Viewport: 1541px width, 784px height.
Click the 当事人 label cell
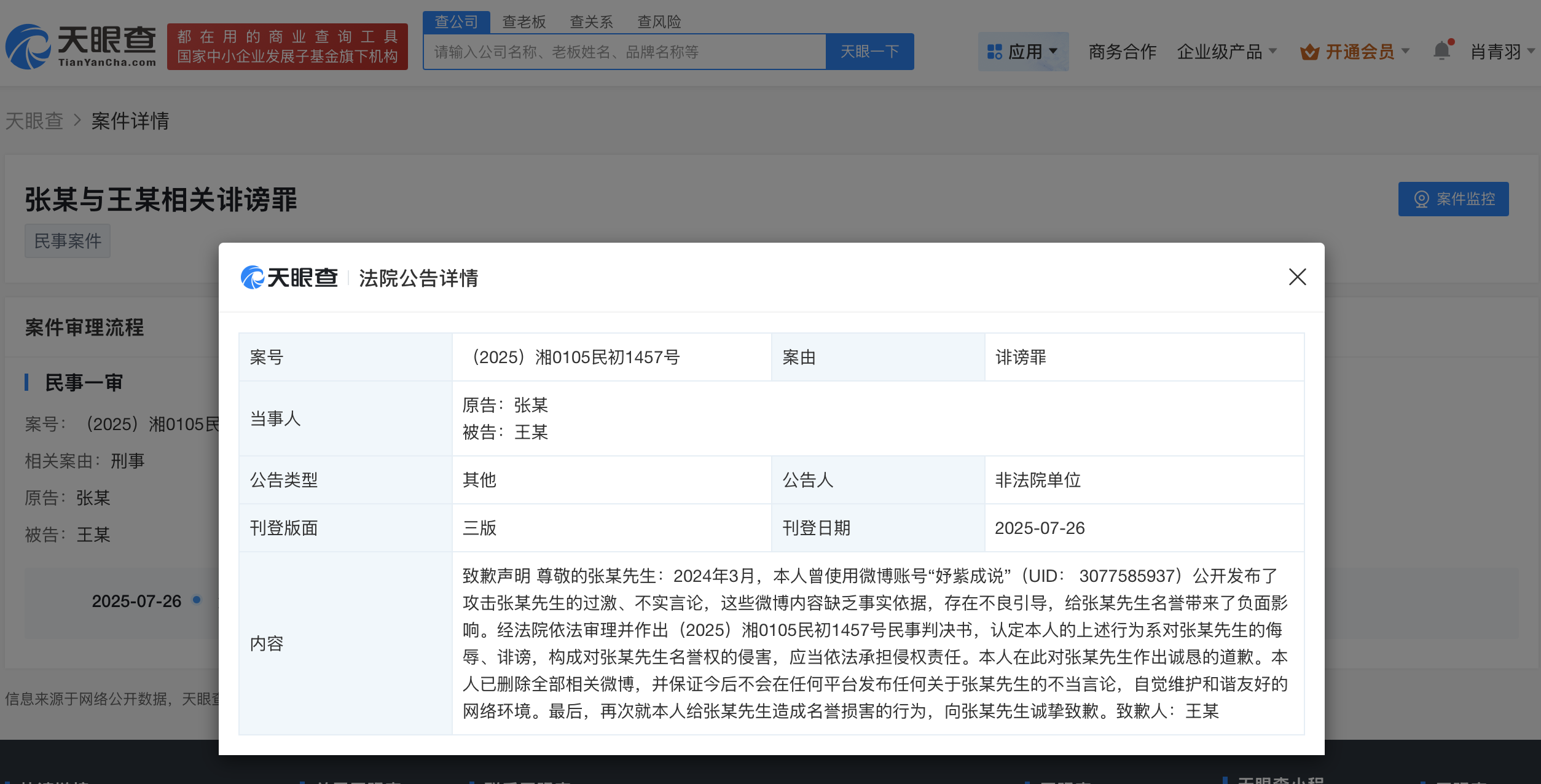coord(346,418)
